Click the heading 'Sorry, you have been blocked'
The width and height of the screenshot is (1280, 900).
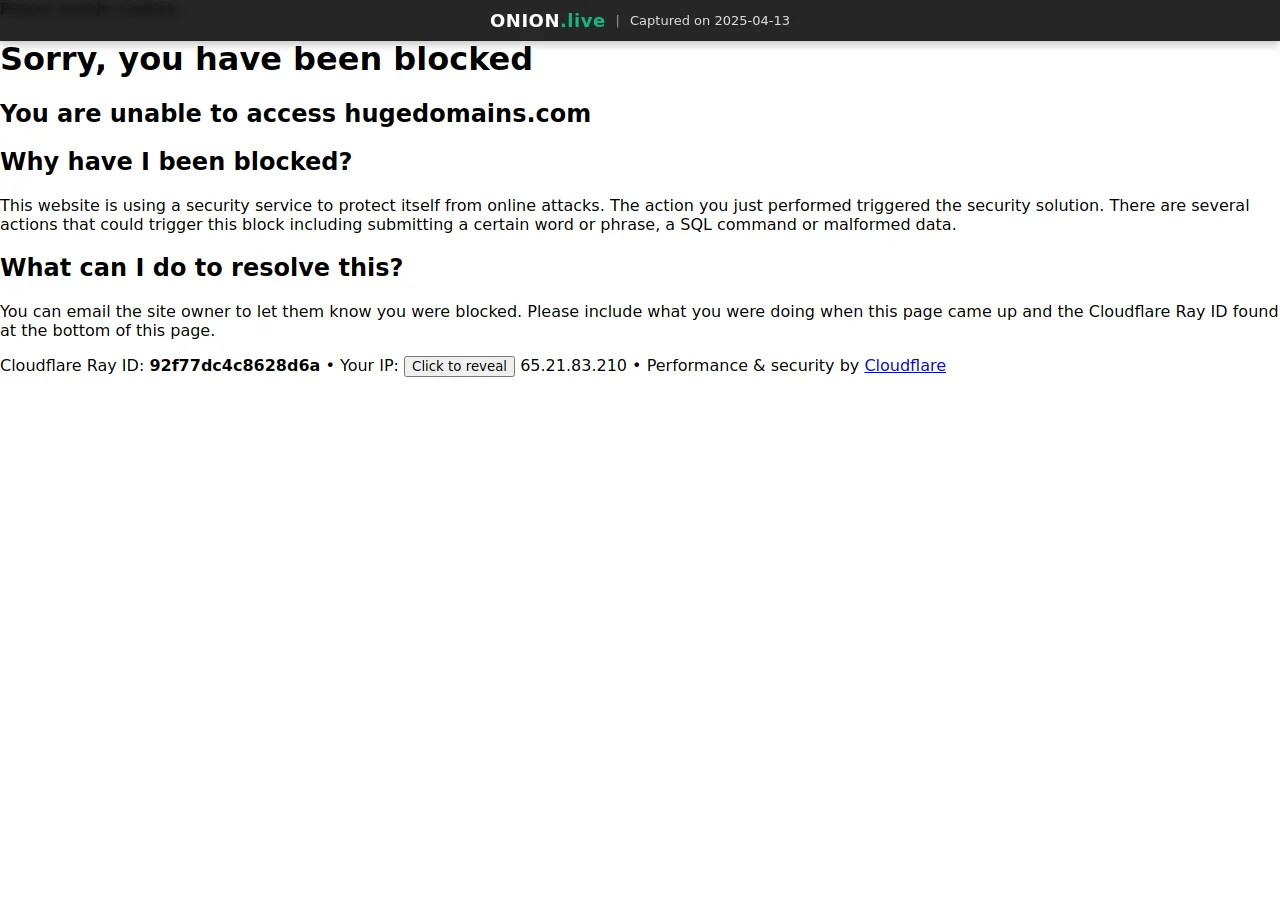(x=266, y=59)
